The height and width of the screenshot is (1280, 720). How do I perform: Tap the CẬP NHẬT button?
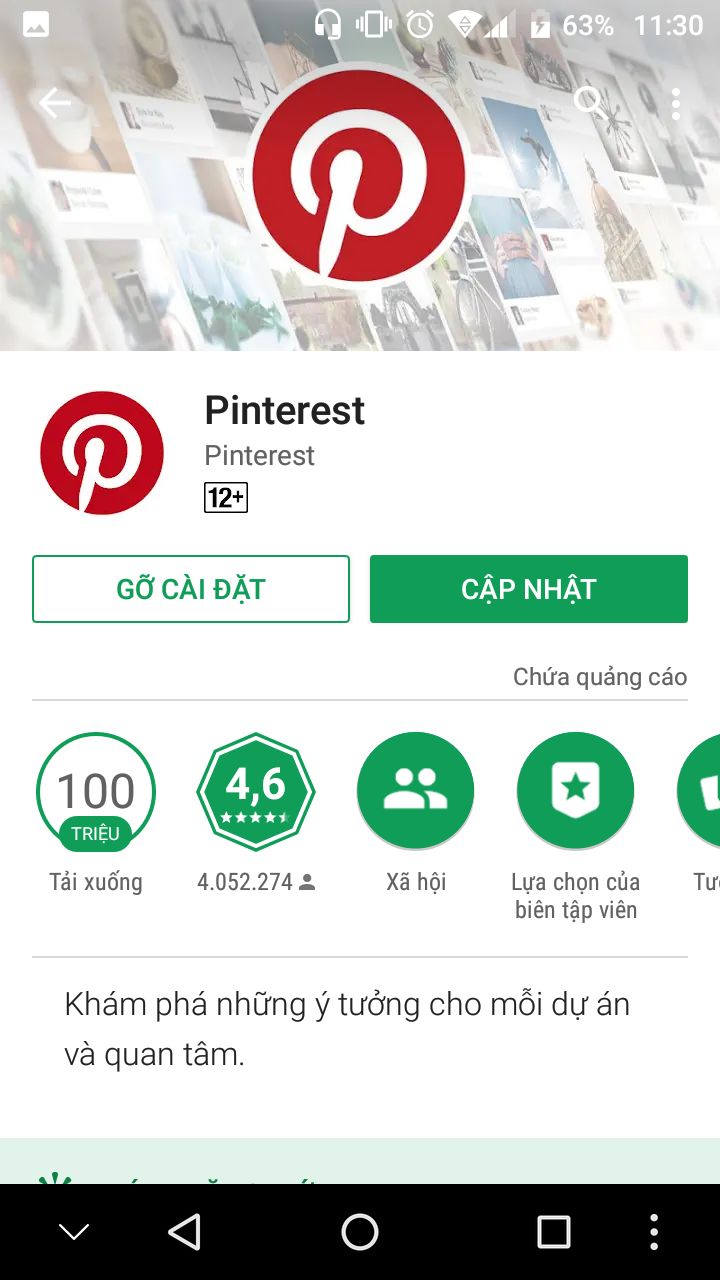529,589
